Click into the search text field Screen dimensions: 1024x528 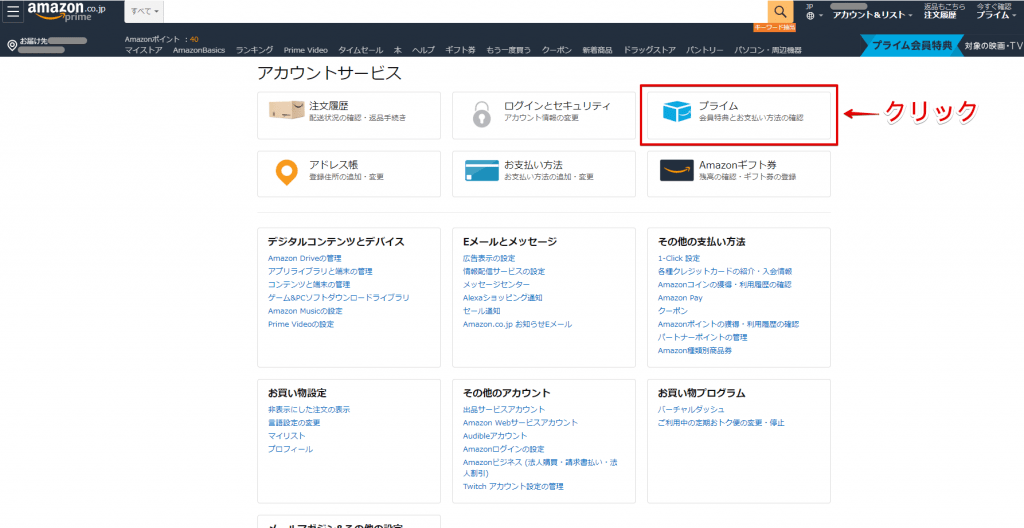click(x=465, y=12)
